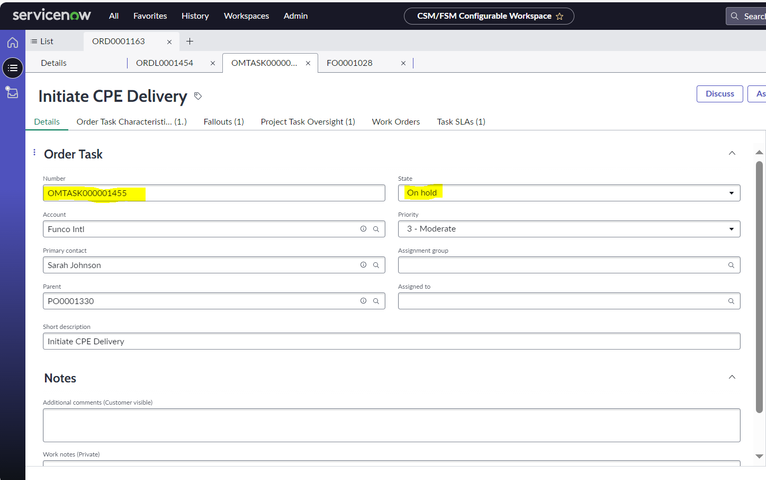The image size is (766, 480).
Task: Click the vertical scrollbar thumb
Action: click(x=759, y=287)
